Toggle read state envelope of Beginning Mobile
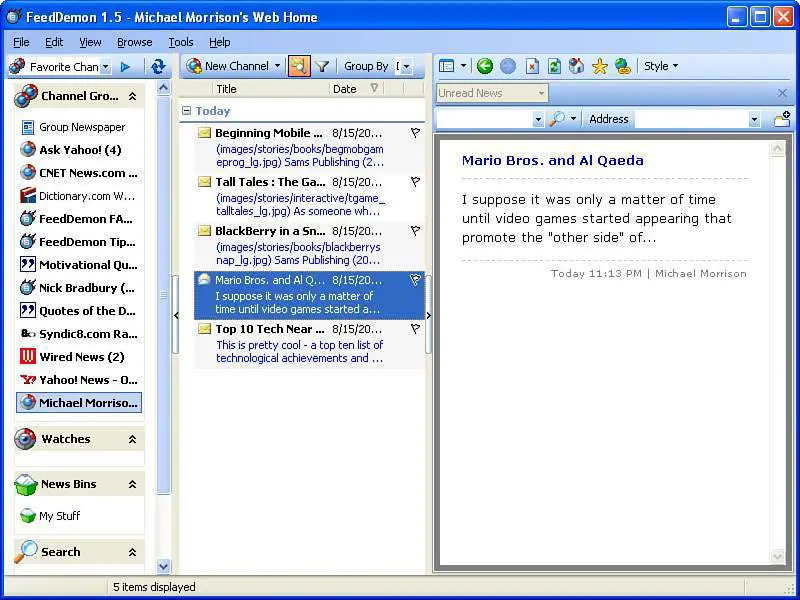Screen dimensions: 800x600 (x=204, y=133)
